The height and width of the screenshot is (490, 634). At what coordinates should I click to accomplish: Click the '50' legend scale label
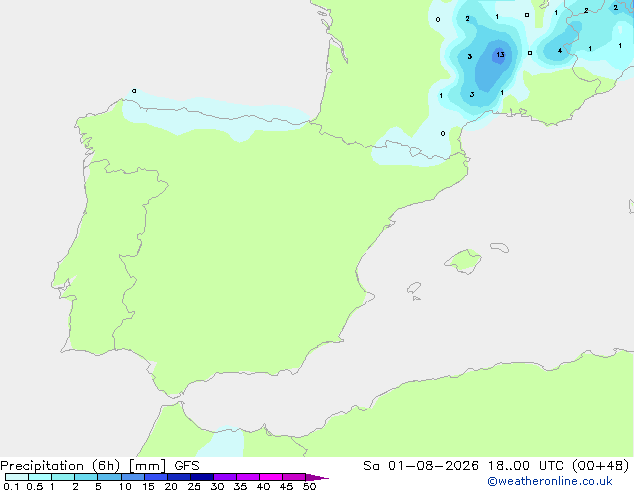click(309, 486)
